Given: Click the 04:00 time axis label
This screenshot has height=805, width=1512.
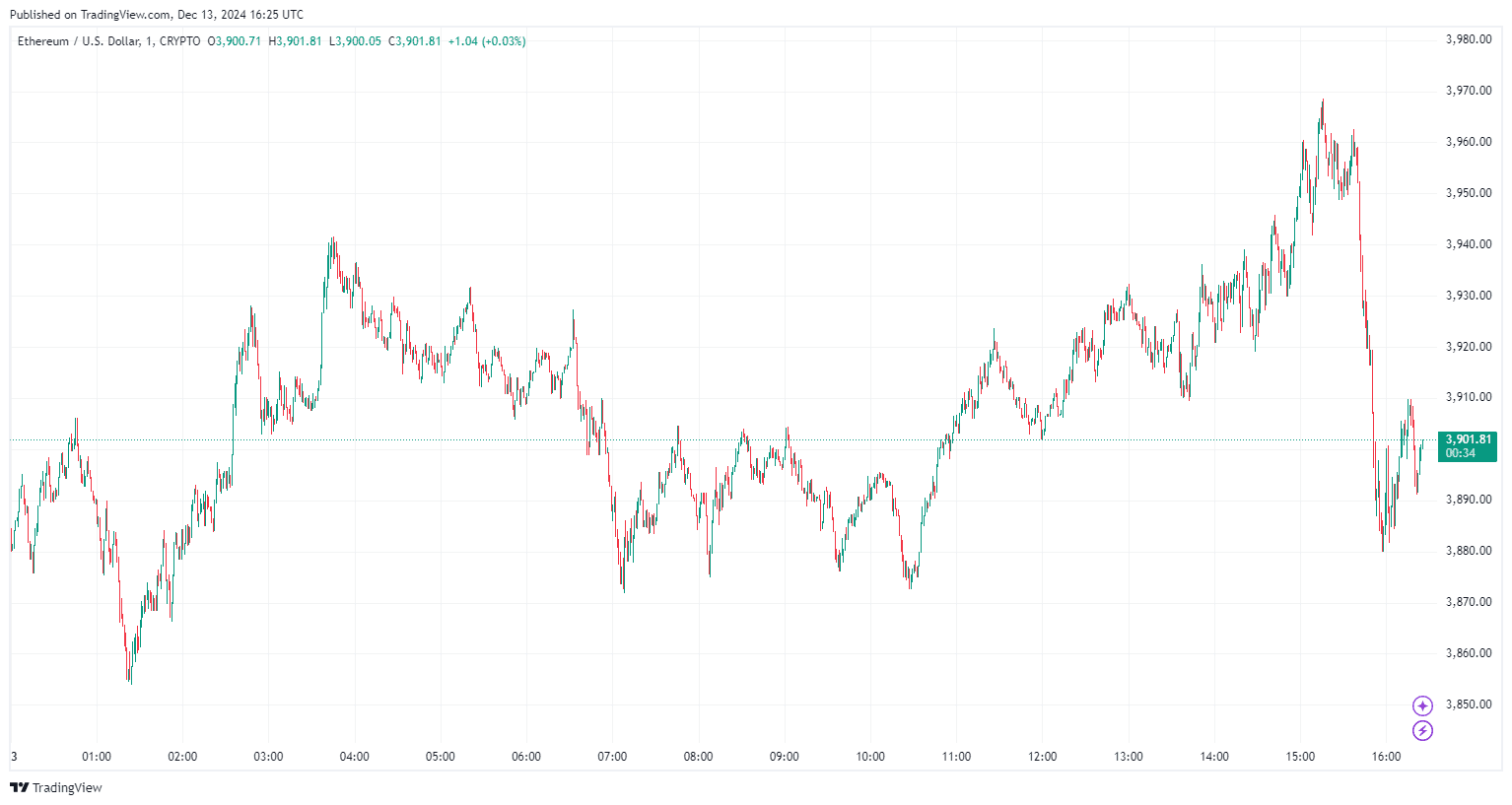Looking at the screenshot, I should pos(355,757).
